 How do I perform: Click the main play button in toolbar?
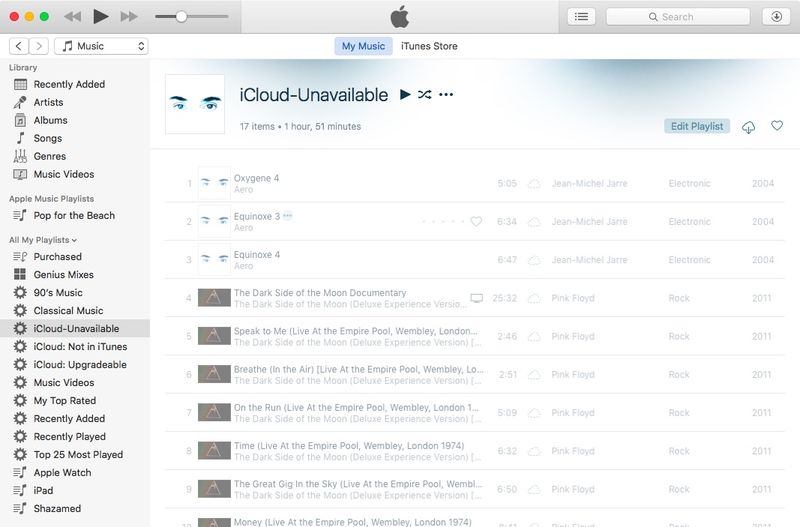[101, 16]
